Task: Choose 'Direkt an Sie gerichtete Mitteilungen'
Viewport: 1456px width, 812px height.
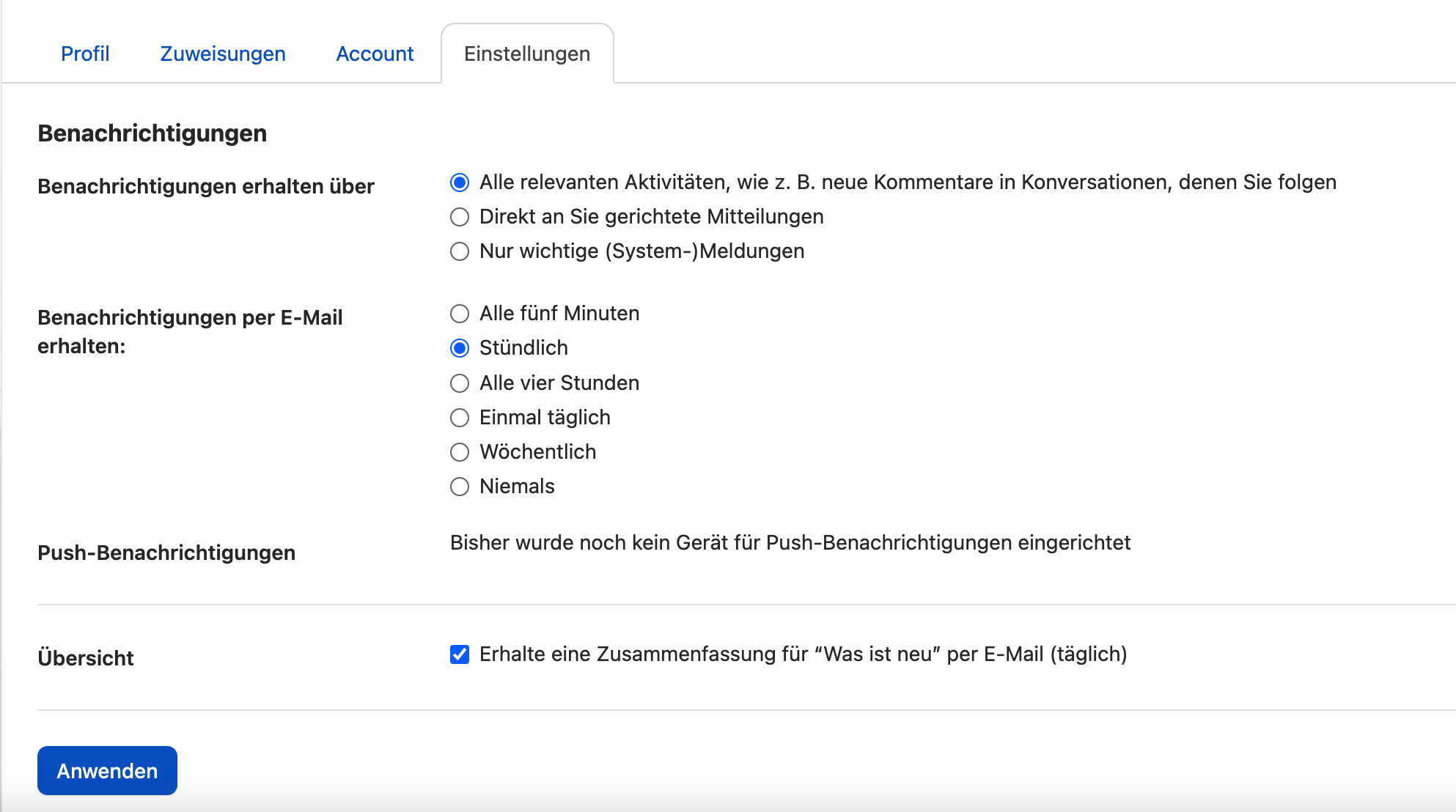Action: click(460, 217)
